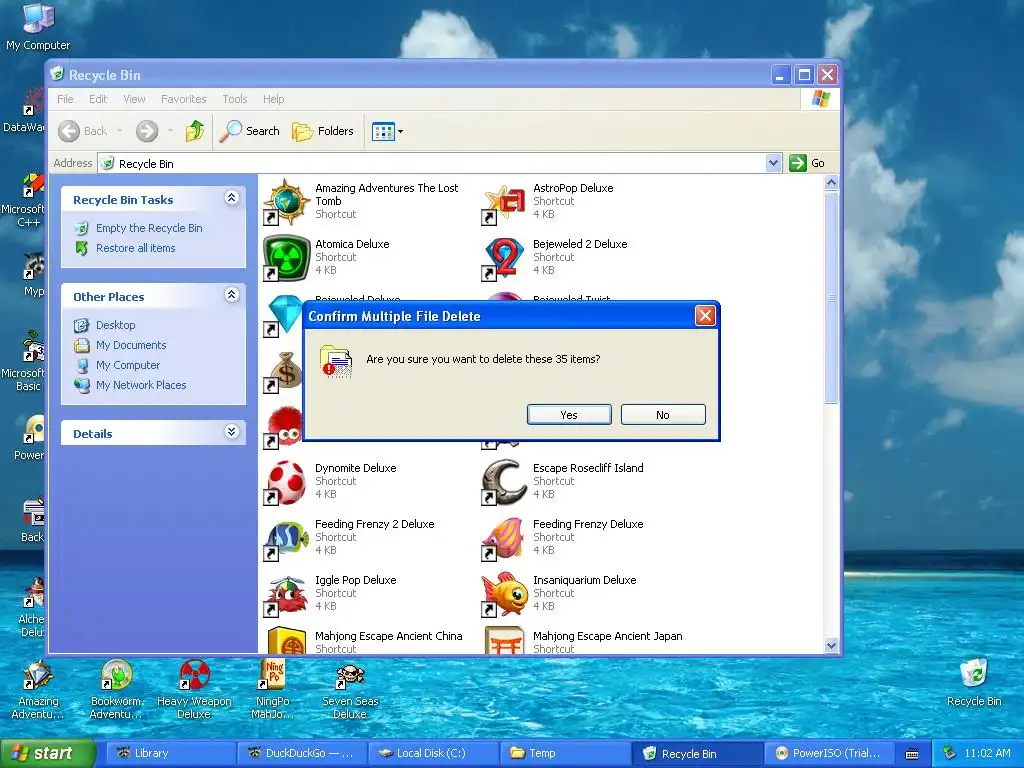Click the Back toolbar button
1024x768 pixels.
(x=83, y=131)
